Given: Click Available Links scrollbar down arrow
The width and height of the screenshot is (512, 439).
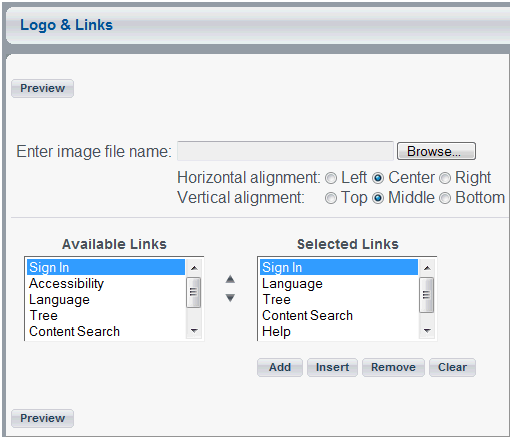Looking at the screenshot, I should pyautogui.click(x=194, y=331).
